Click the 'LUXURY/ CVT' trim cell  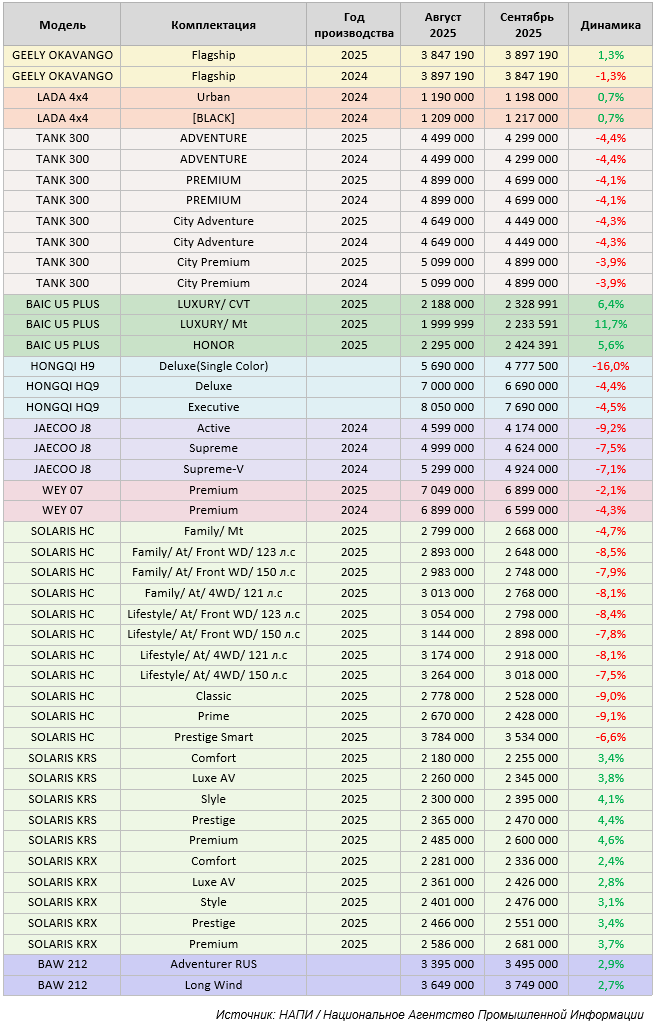click(213, 304)
